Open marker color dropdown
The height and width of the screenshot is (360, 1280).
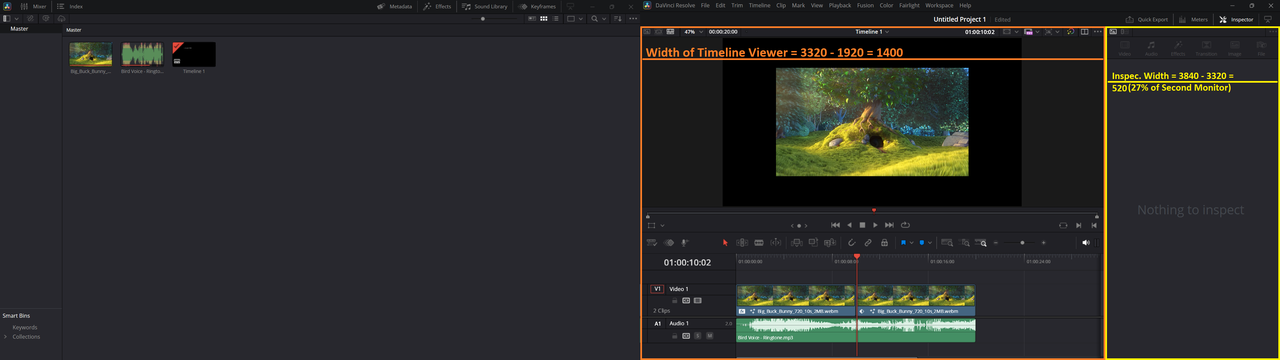[929, 242]
